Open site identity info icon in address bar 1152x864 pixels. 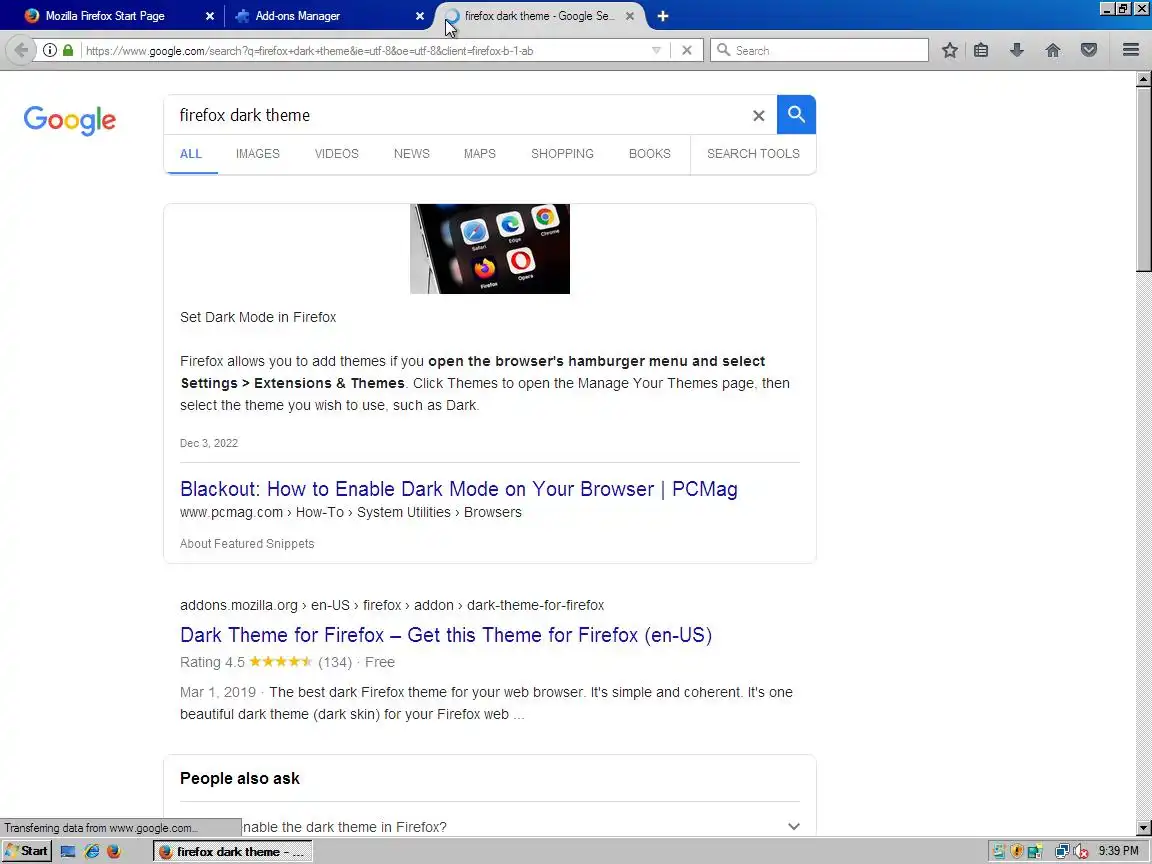[x=49, y=50]
